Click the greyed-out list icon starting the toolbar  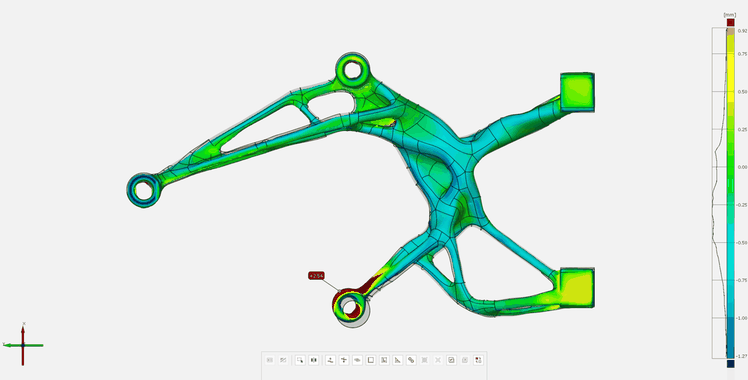pyautogui.click(x=270, y=360)
